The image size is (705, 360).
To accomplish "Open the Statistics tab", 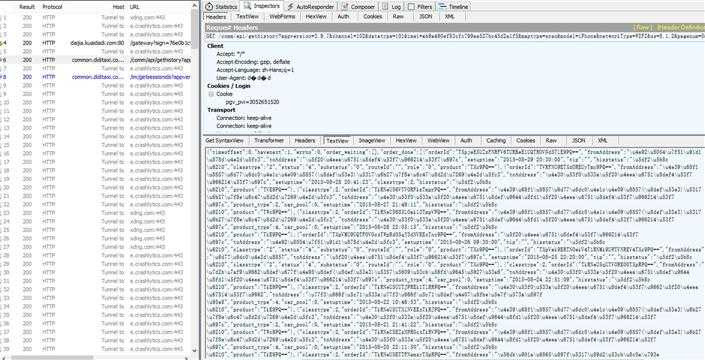I will (x=222, y=7).
